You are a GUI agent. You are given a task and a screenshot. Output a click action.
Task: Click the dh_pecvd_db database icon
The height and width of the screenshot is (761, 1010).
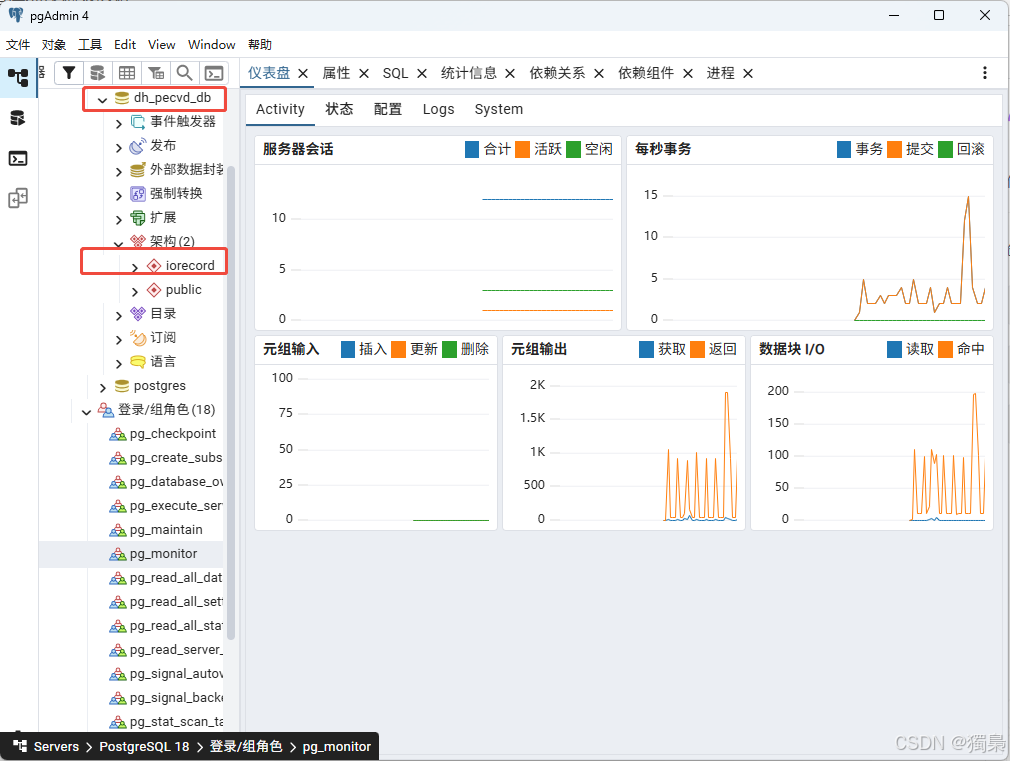coord(122,98)
